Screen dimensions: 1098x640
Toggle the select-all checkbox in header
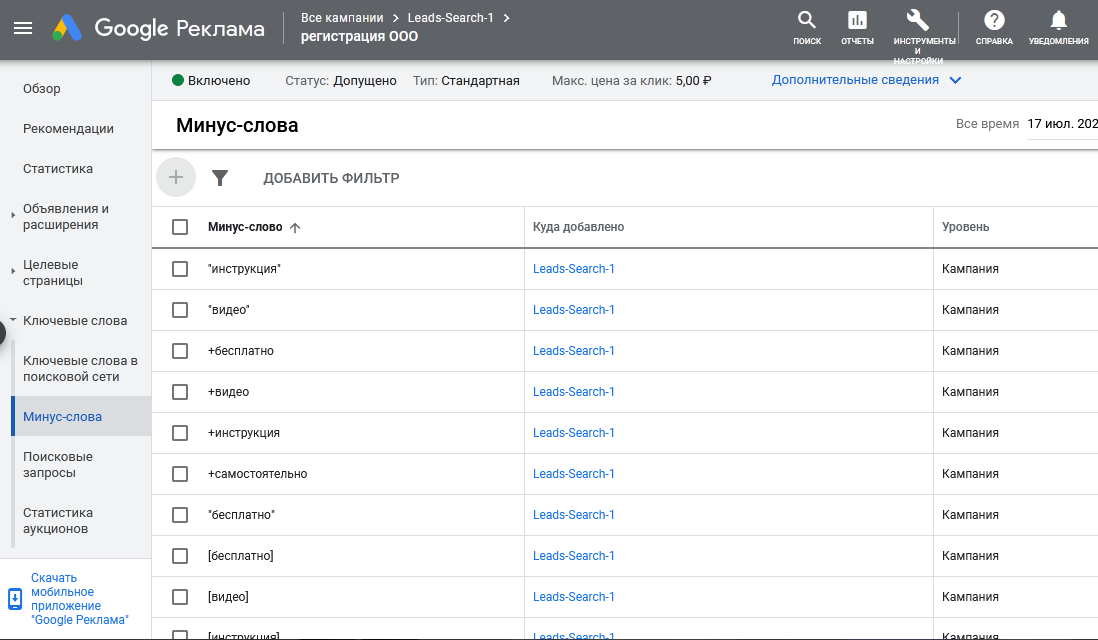click(x=180, y=227)
